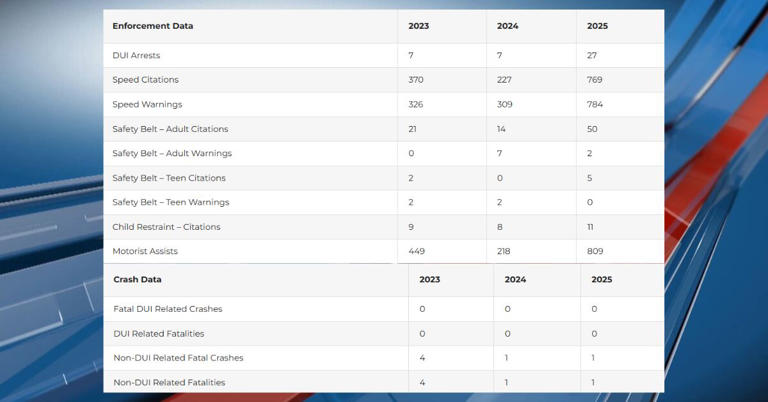Click Safety Belt – Adult Citations label
Viewport: 768px width, 402px height.
[x=170, y=129]
